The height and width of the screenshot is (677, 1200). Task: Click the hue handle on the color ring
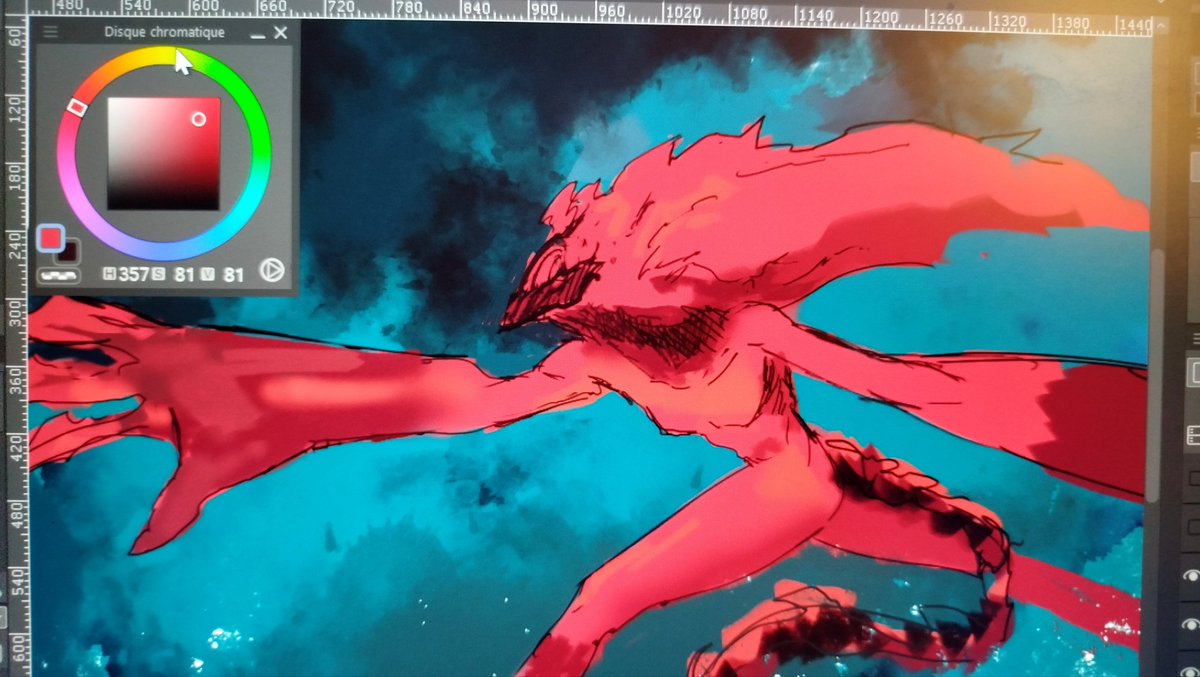click(x=76, y=106)
